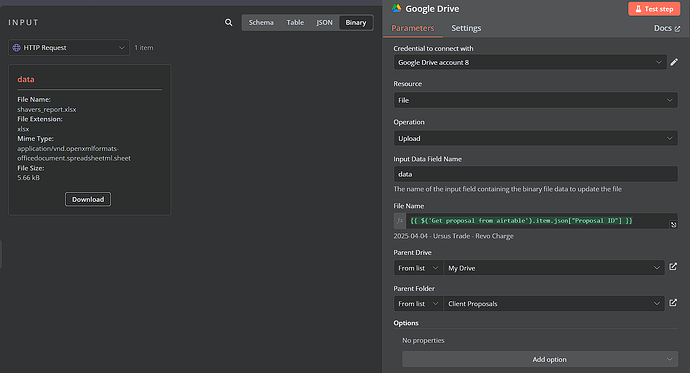Click the fx expression icon
The height and width of the screenshot is (373, 690).
coord(400,221)
